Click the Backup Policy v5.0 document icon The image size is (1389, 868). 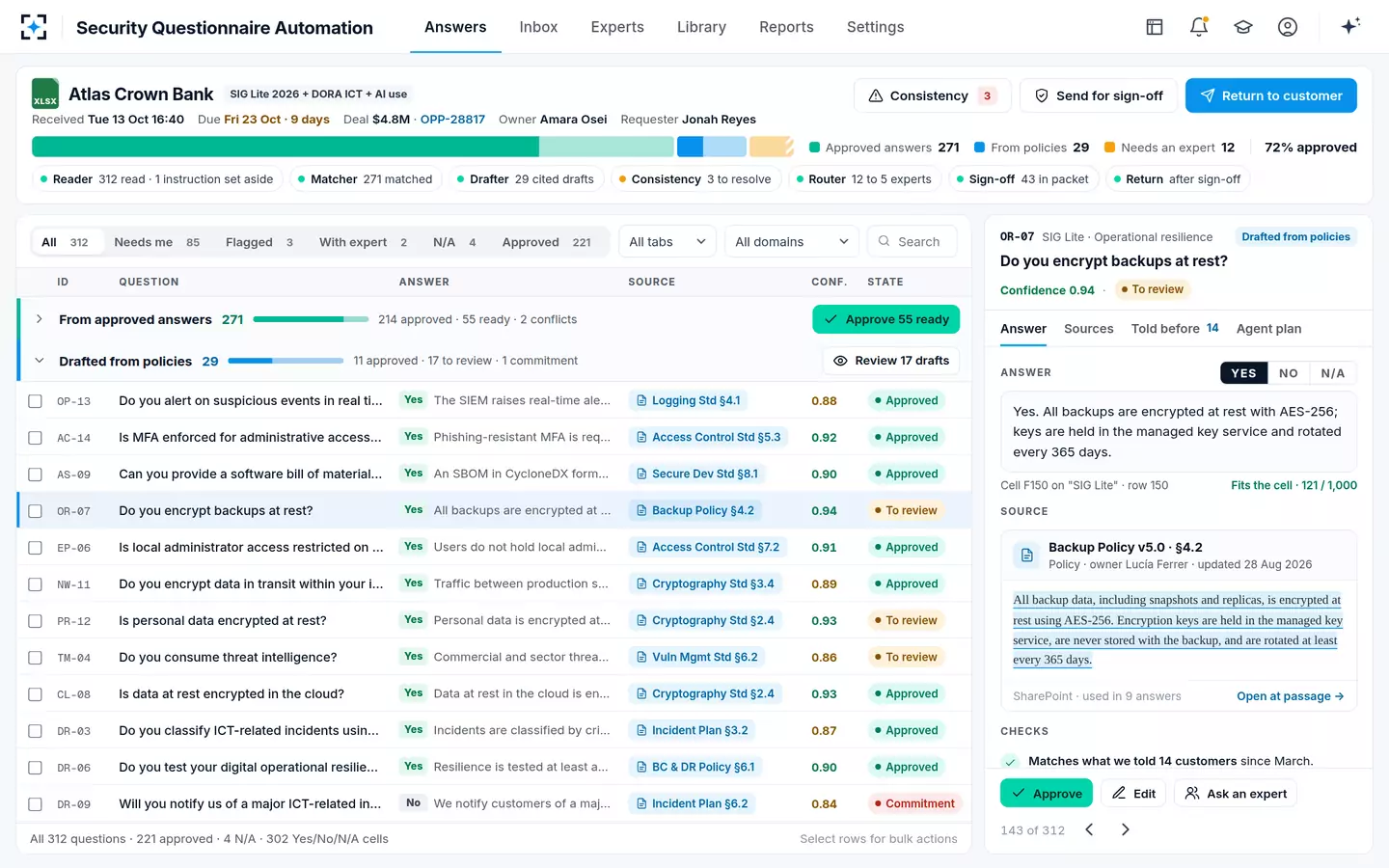pos(1027,556)
